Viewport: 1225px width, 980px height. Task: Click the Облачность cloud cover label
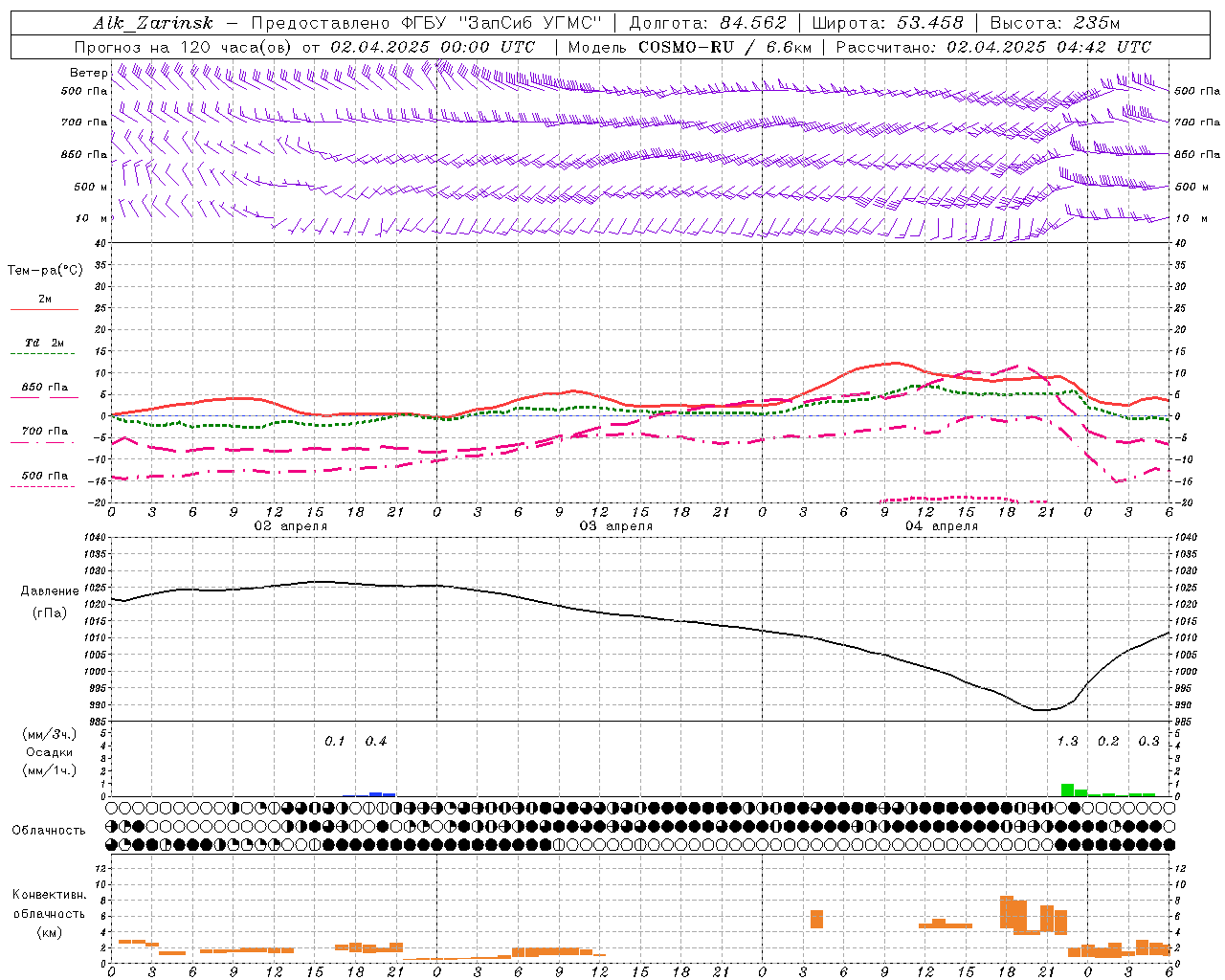49,830
